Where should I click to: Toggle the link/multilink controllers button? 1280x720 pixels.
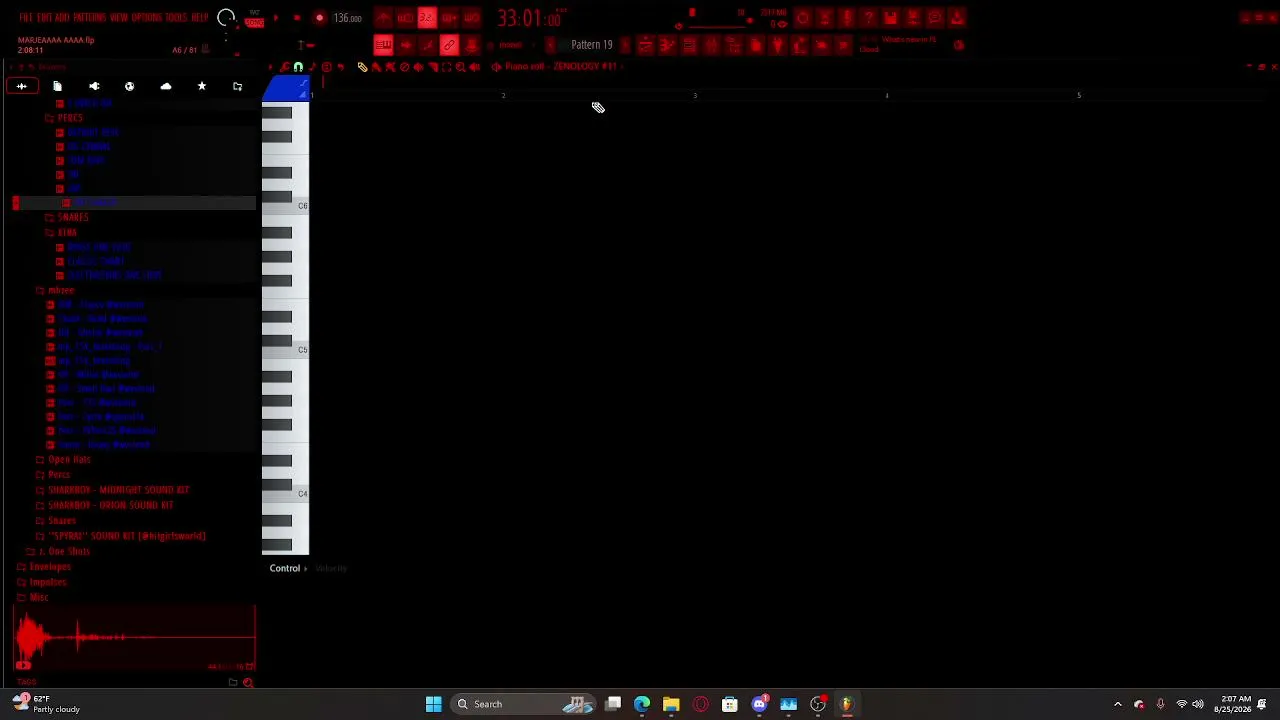[449, 44]
